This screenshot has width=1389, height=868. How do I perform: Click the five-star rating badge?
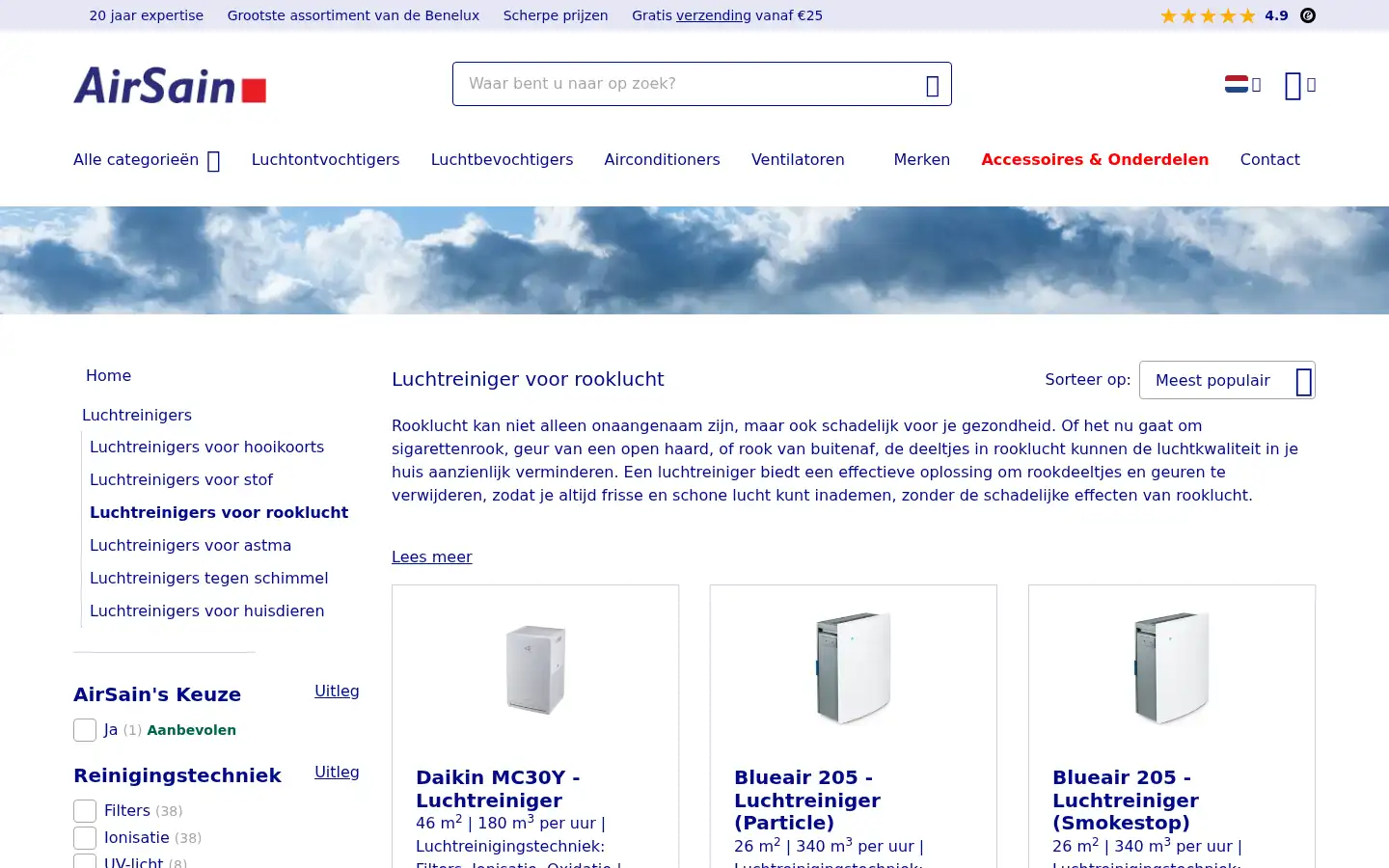click(x=1208, y=15)
